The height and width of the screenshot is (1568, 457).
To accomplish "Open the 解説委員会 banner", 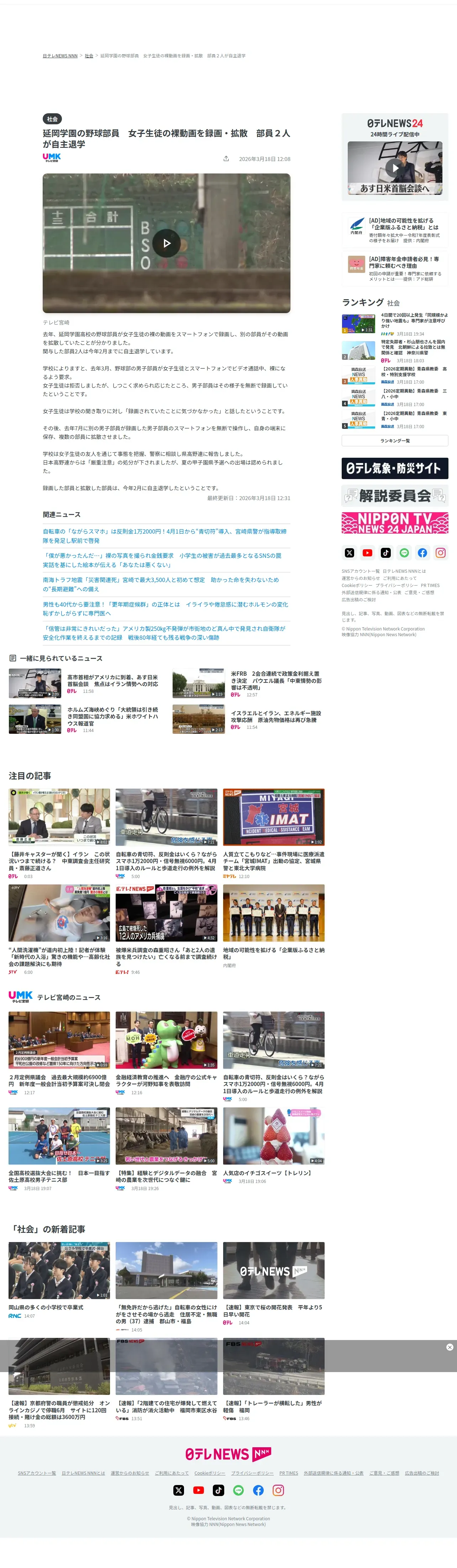I will click(395, 495).
